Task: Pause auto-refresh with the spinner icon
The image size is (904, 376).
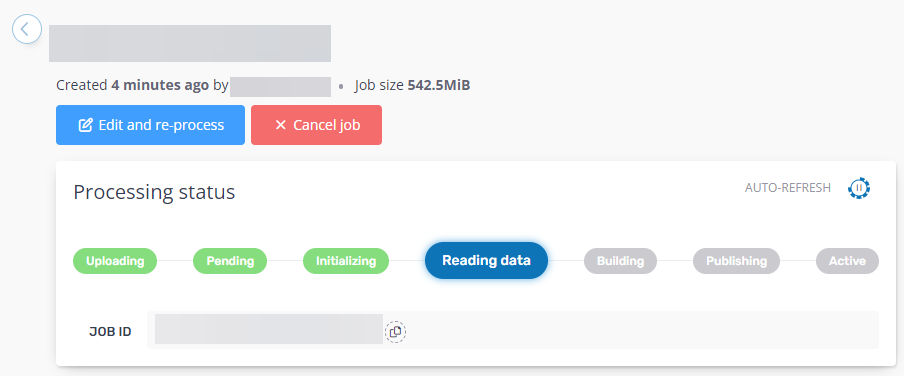Action: pos(859,188)
